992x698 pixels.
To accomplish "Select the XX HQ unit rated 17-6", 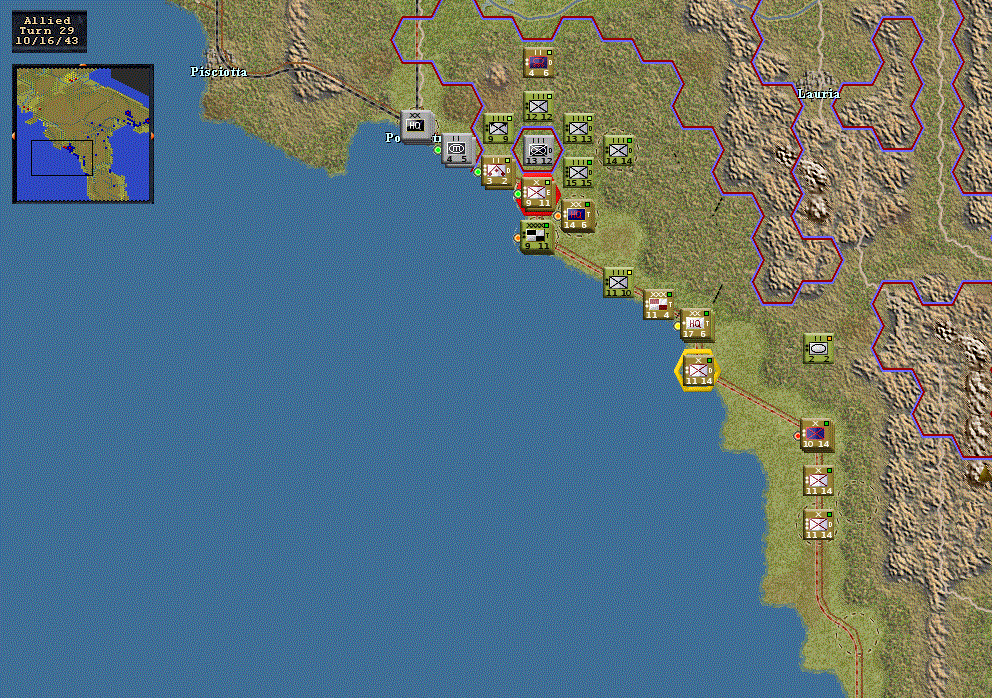I will click(695, 325).
